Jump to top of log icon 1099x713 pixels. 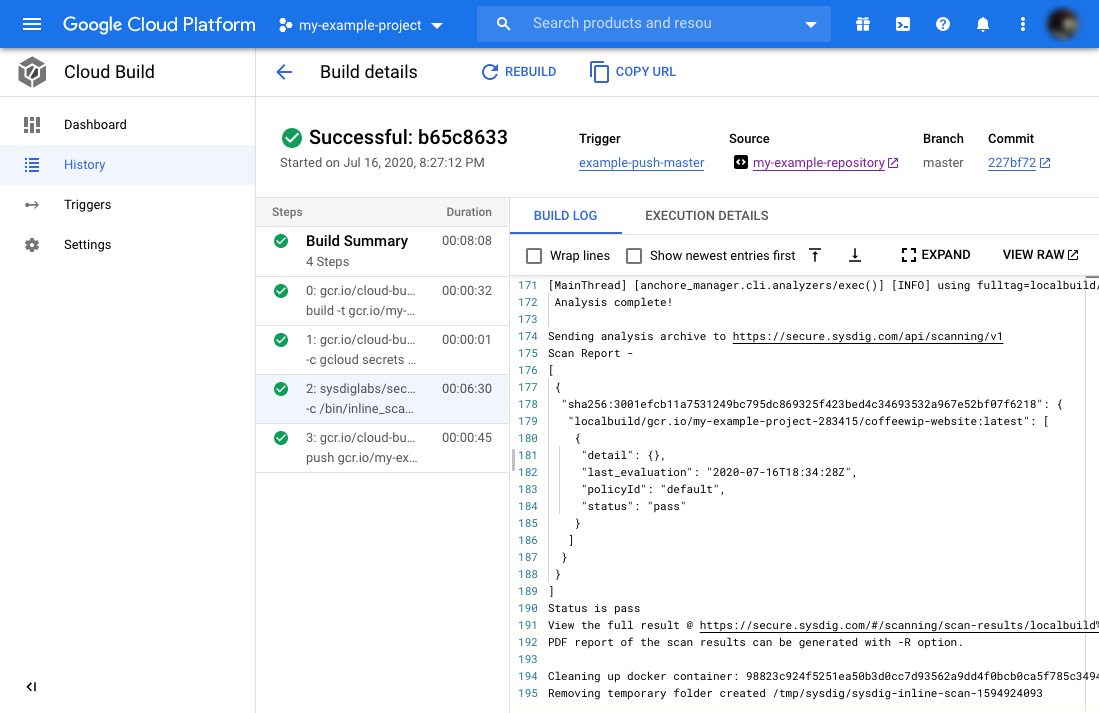point(814,255)
